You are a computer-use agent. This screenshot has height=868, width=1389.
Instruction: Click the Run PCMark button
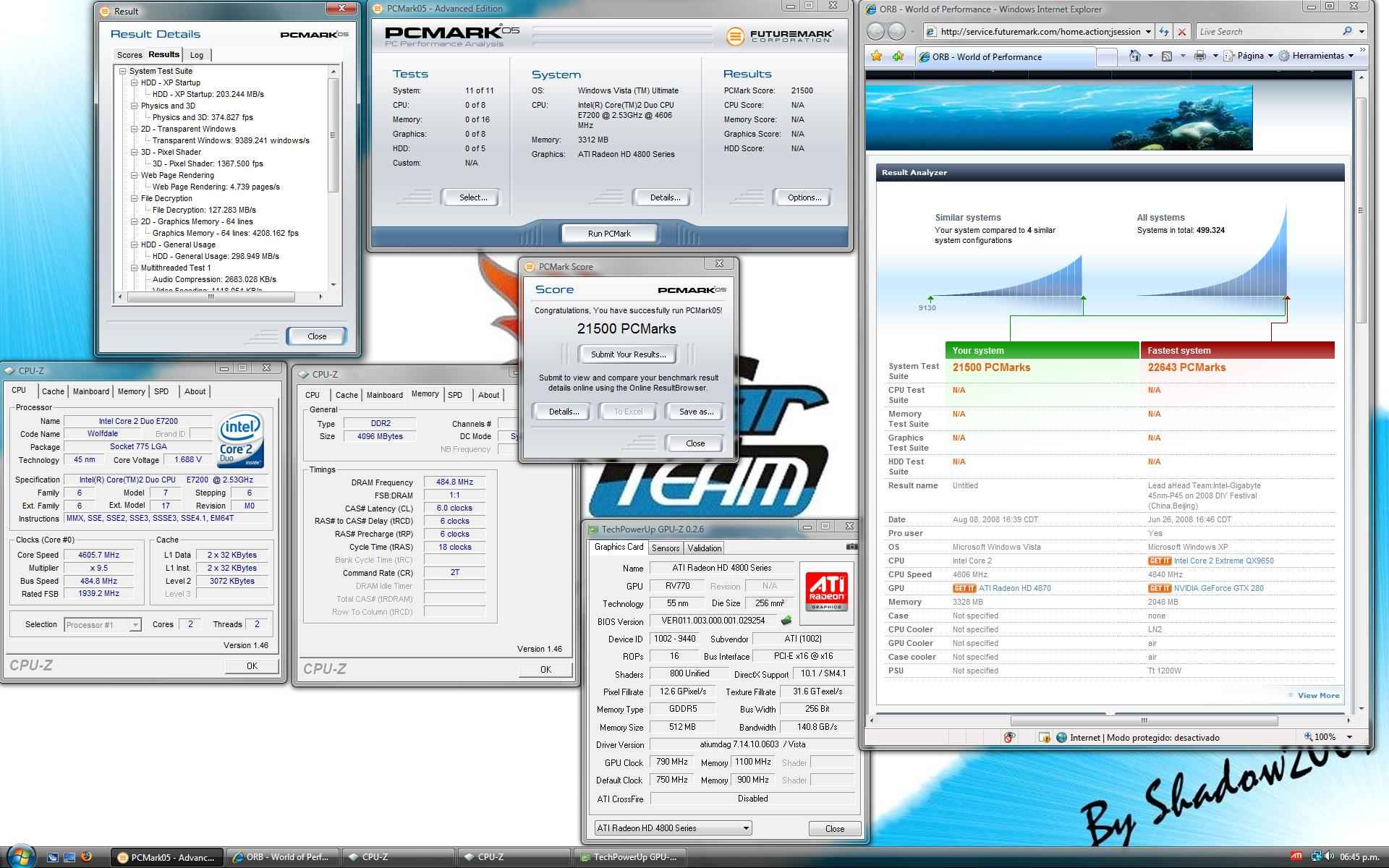[x=609, y=234]
